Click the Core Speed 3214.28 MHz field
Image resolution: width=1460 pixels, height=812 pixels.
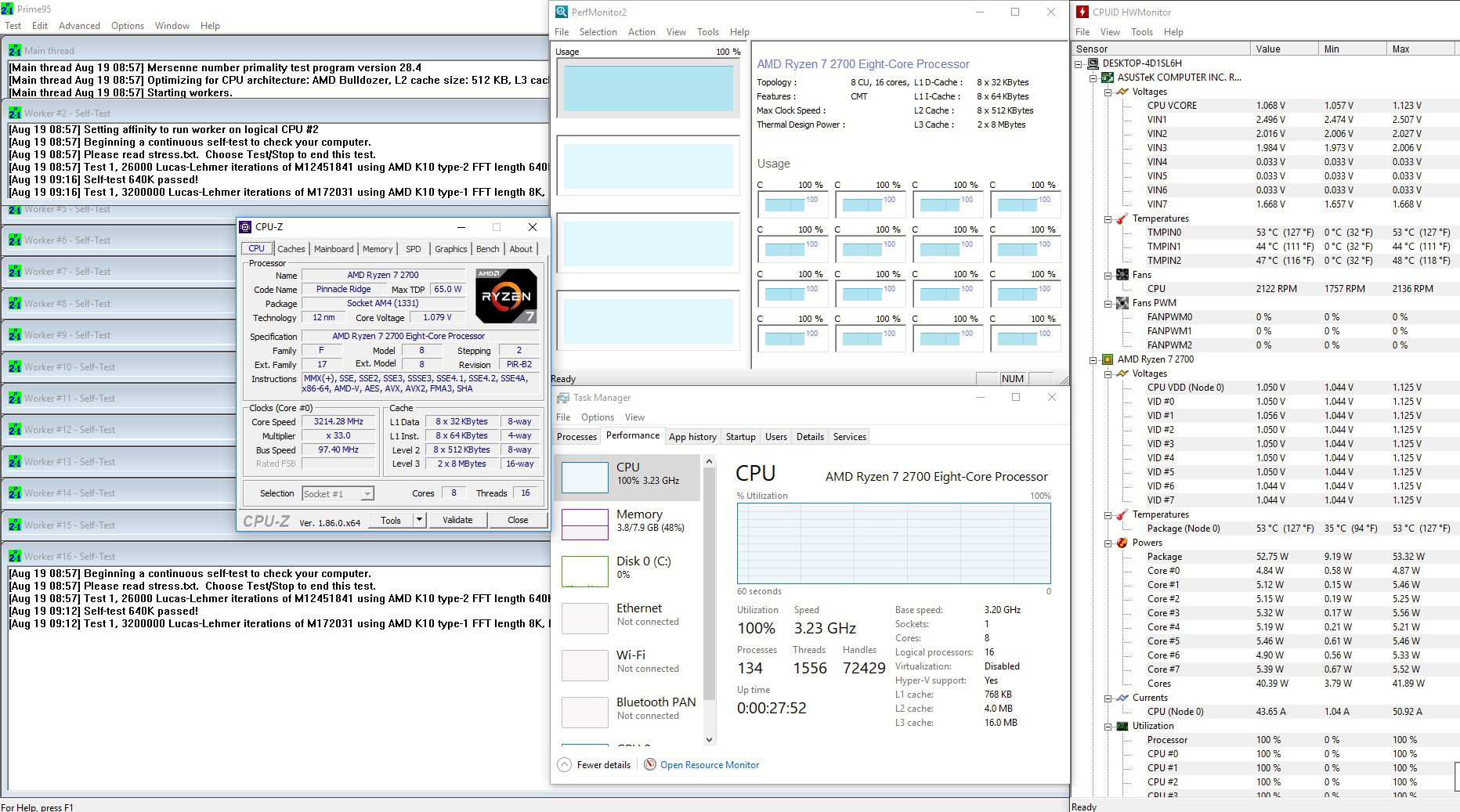338,421
